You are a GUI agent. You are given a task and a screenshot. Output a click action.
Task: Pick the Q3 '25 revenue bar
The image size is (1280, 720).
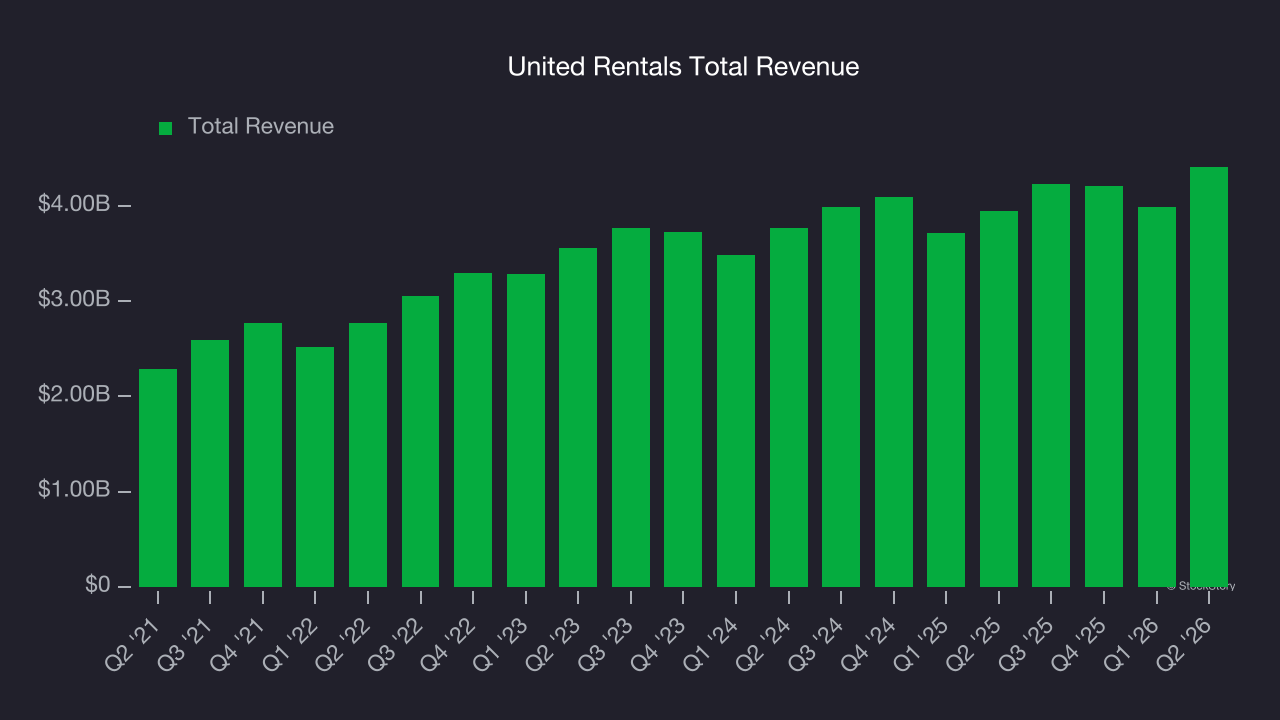click(1051, 385)
